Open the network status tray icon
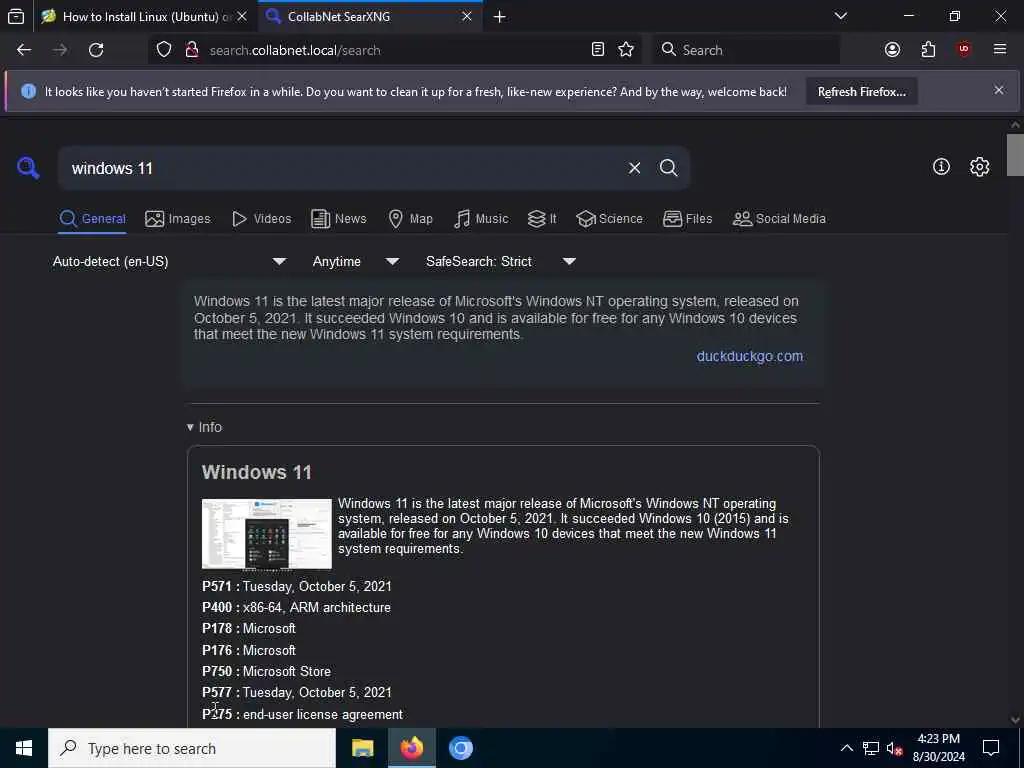This screenshot has height=768, width=1024. tap(871, 748)
